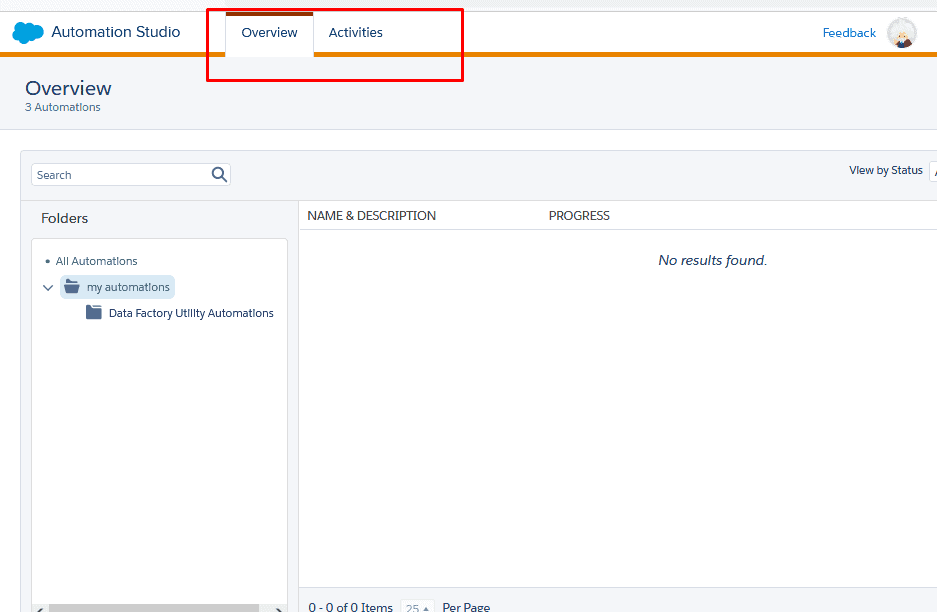
Task: Click the Automation Studio title text
Action: (x=116, y=32)
